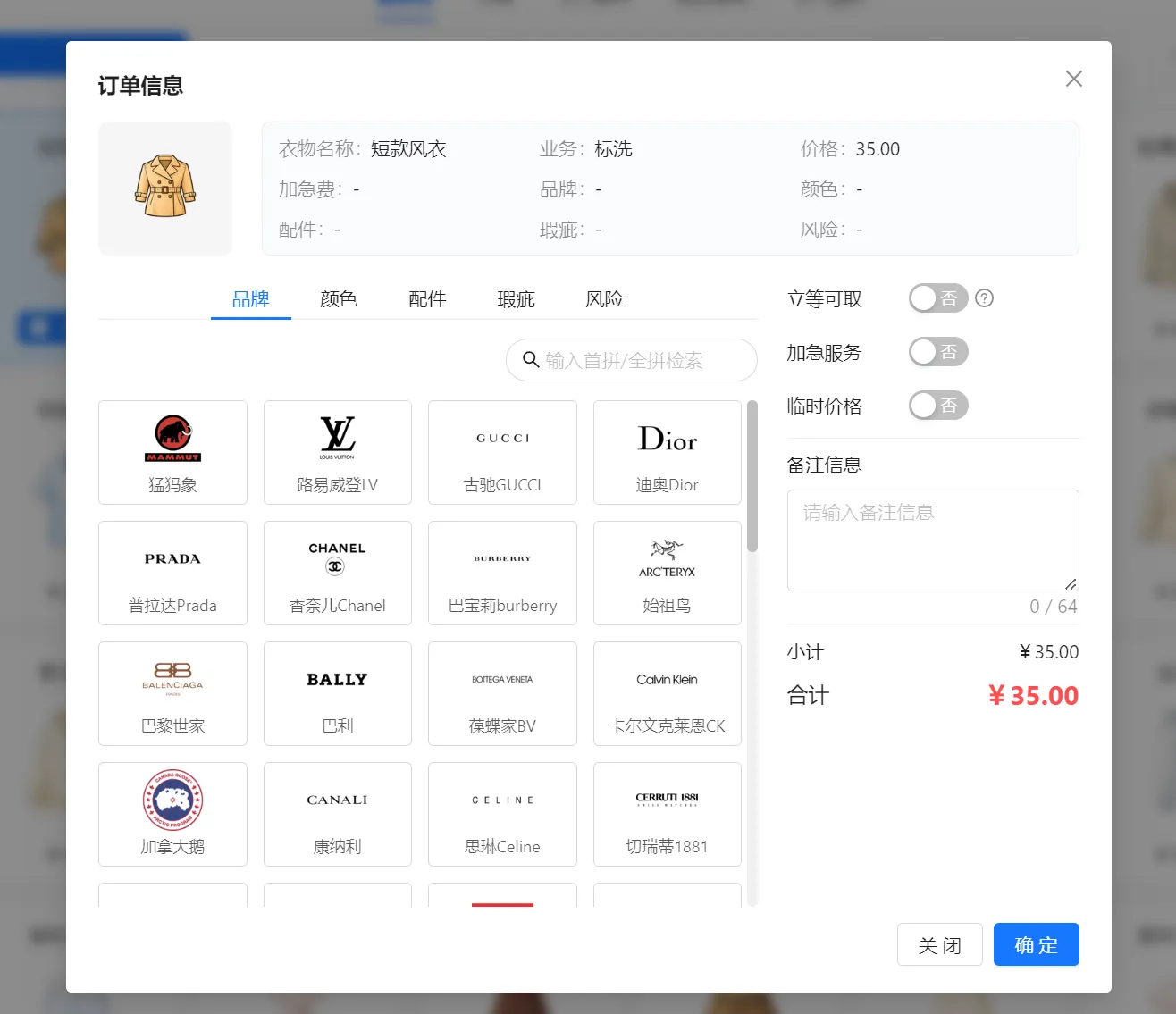This screenshot has height=1014, width=1176.
Task: Select the Chanel brand card
Action: 338,573
